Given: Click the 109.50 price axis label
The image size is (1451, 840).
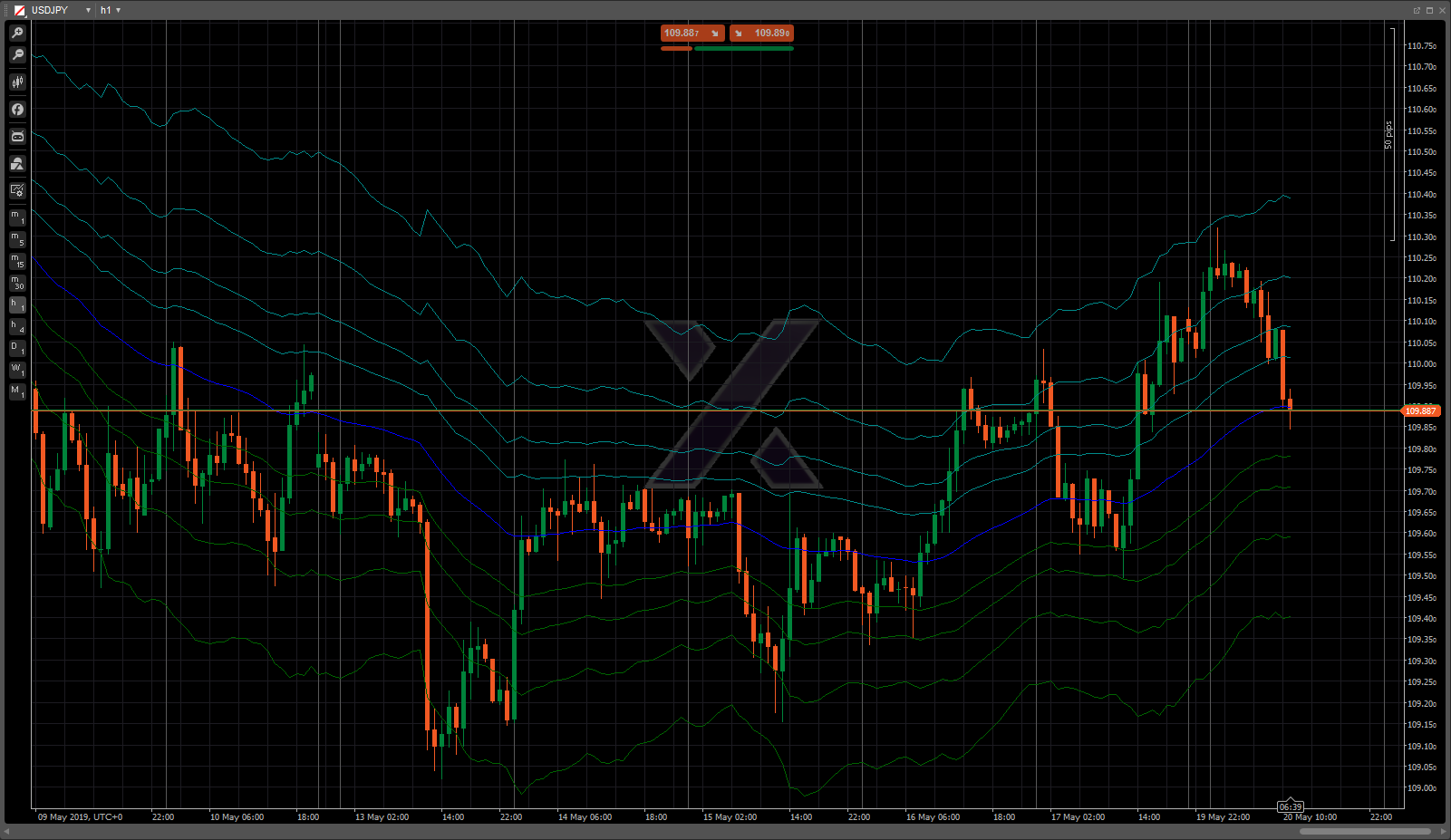Looking at the screenshot, I should pos(1421,576).
